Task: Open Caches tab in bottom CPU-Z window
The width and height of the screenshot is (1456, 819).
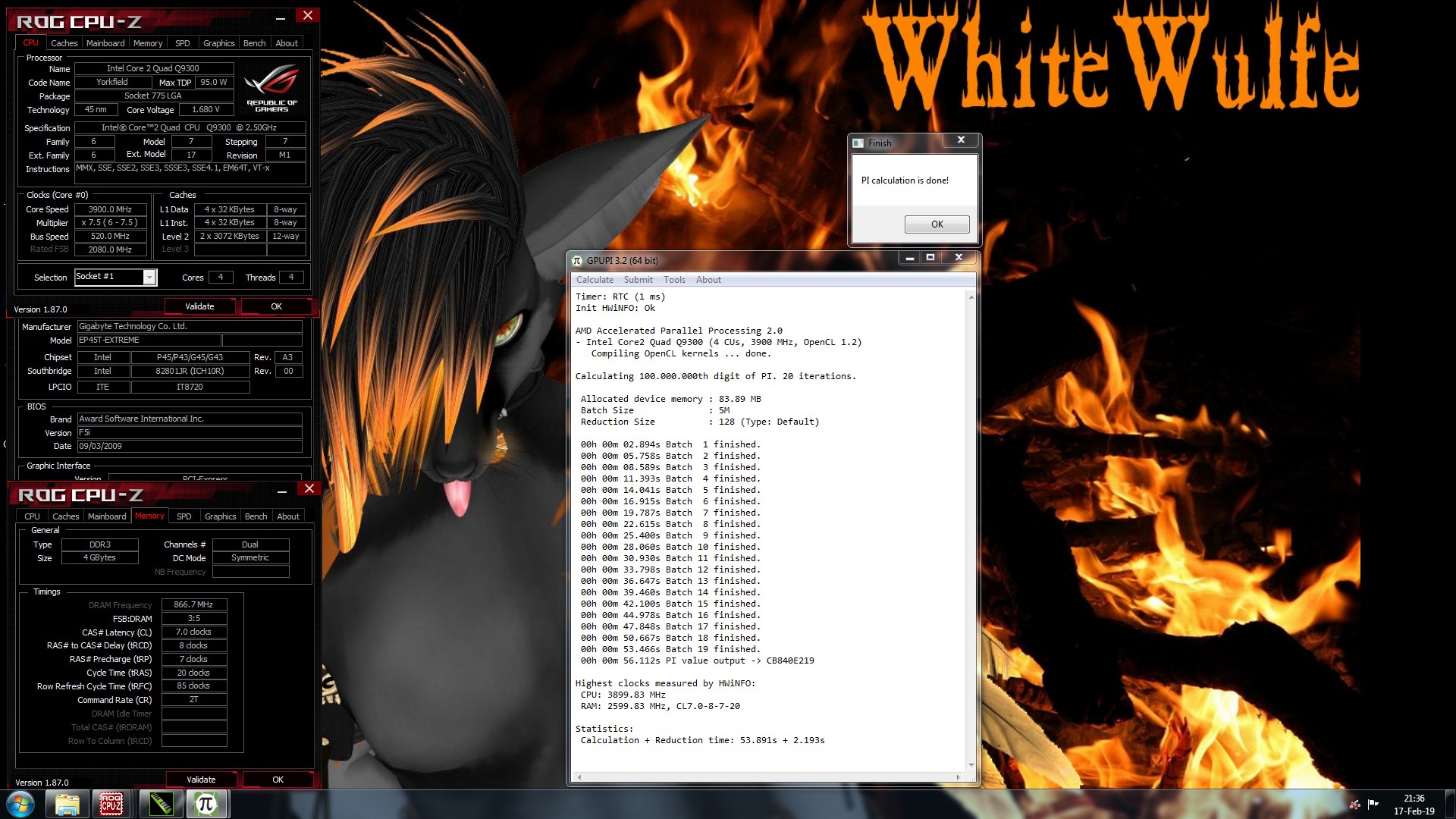Action: tap(65, 516)
